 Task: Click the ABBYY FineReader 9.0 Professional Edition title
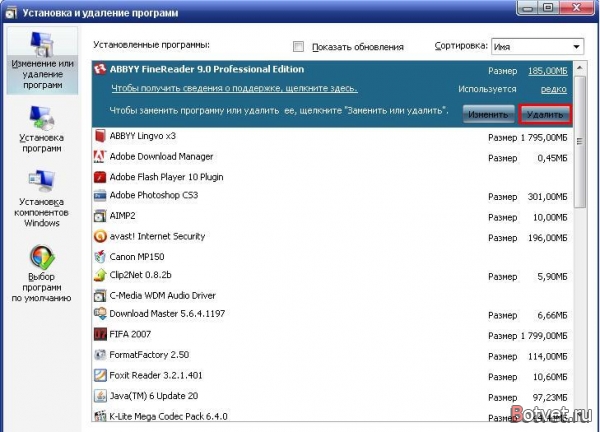207,69
